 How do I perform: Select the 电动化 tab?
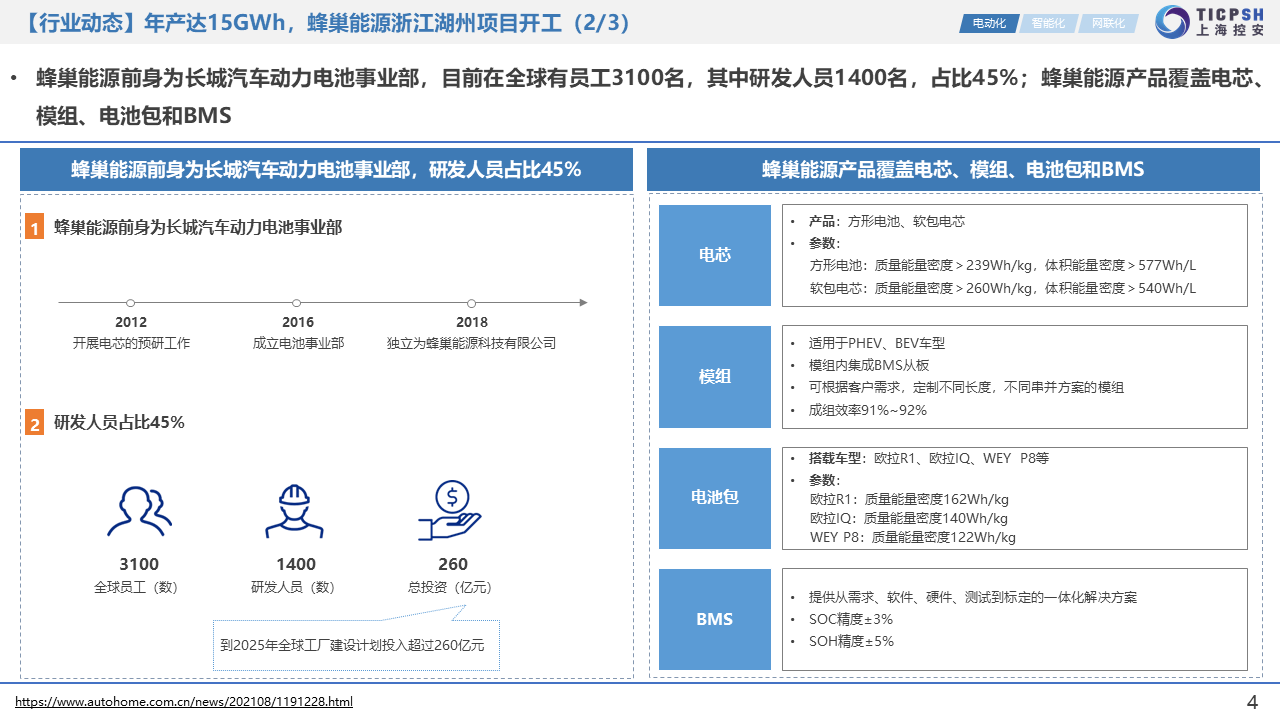[x=988, y=23]
